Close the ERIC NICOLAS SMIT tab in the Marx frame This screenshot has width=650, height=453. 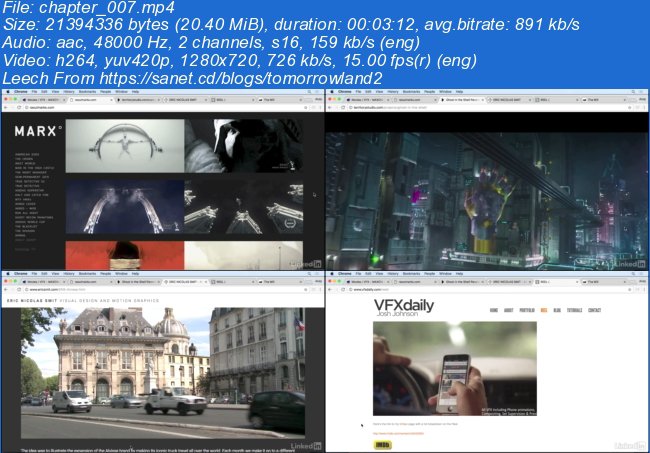(206, 100)
